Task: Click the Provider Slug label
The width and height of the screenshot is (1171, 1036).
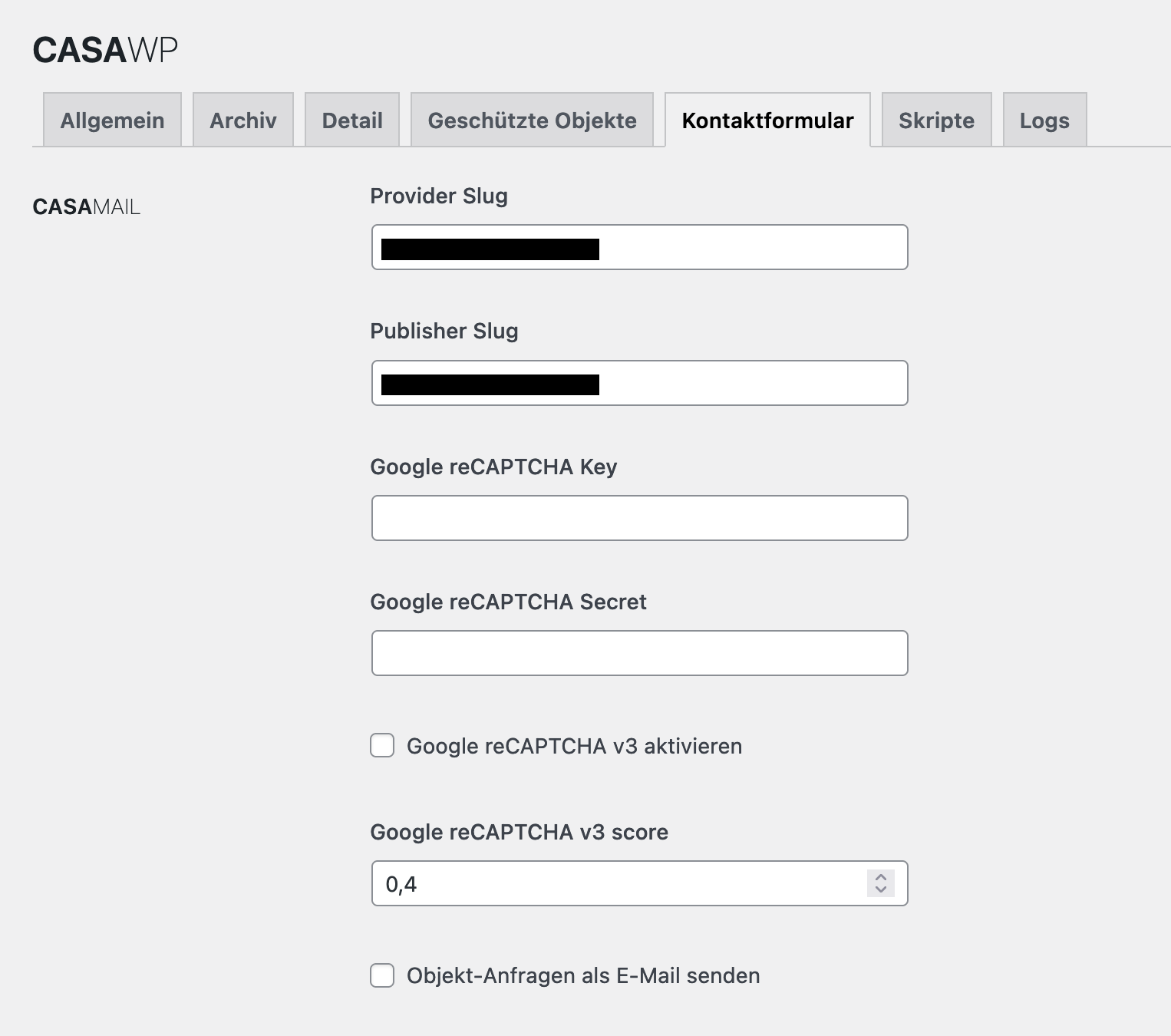Action: (439, 196)
